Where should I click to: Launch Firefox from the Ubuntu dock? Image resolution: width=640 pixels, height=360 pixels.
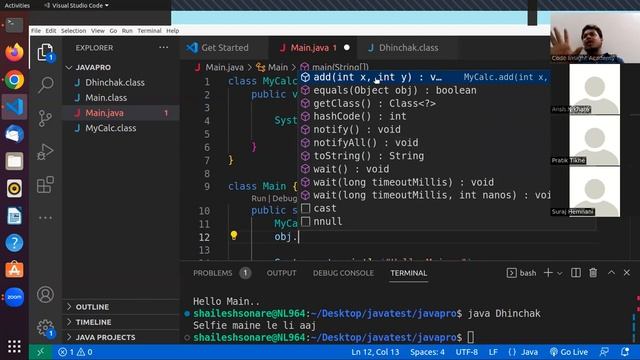[14, 52]
